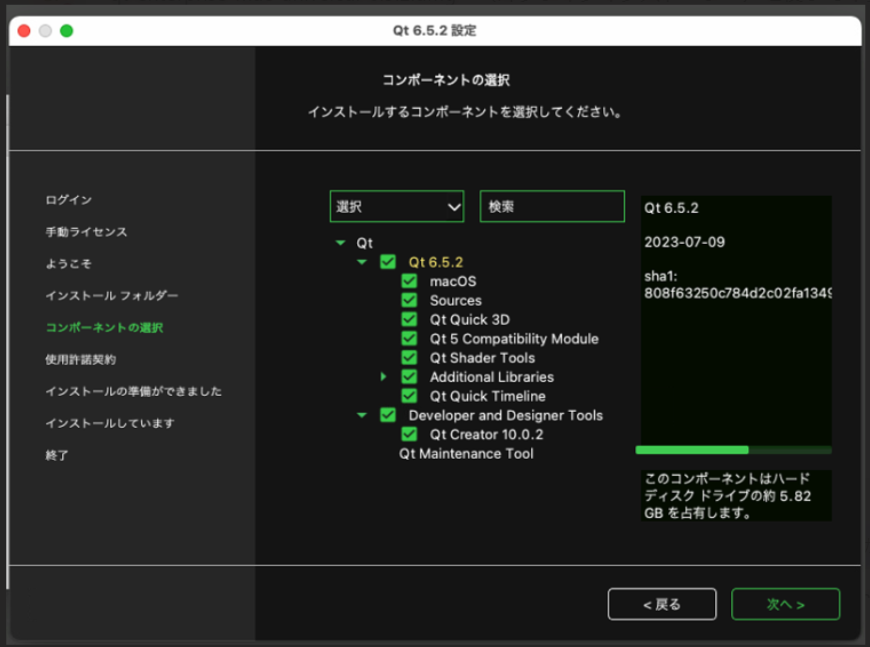Image resolution: width=870 pixels, height=647 pixels.
Task: Click highlighted コンポーネントの選択 sidebar step
Action: point(104,327)
